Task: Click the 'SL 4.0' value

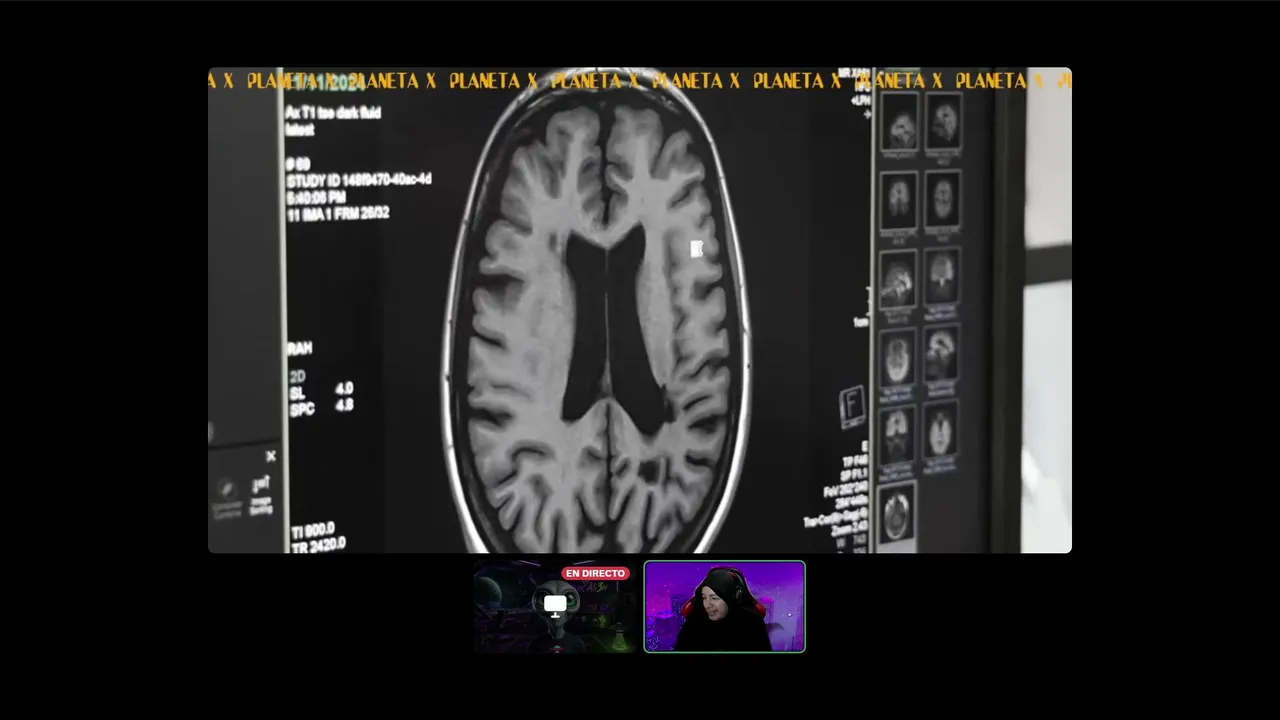Action: click(x=321, y=391)
